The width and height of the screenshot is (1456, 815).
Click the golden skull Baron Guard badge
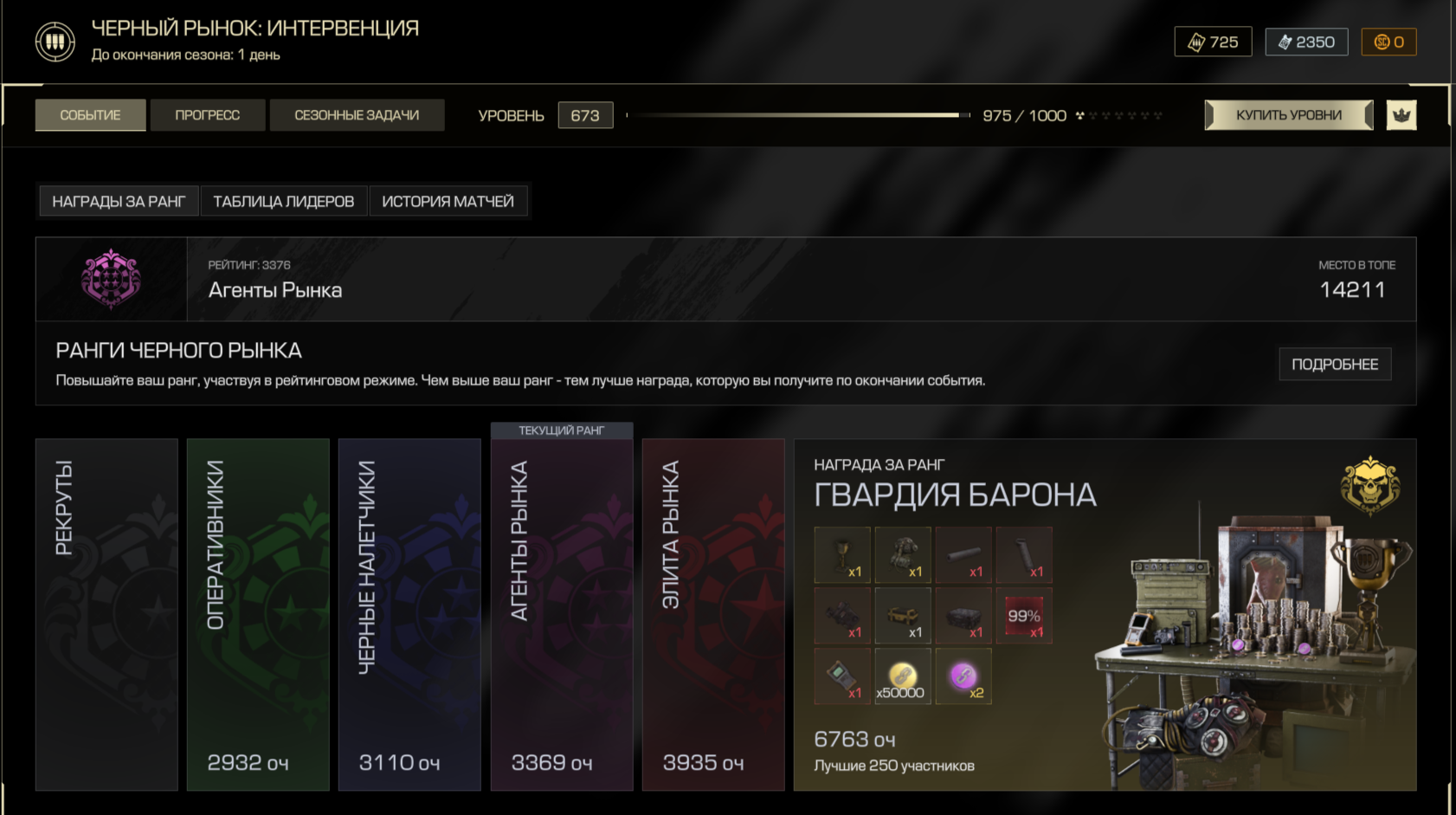pos(1369,485)
